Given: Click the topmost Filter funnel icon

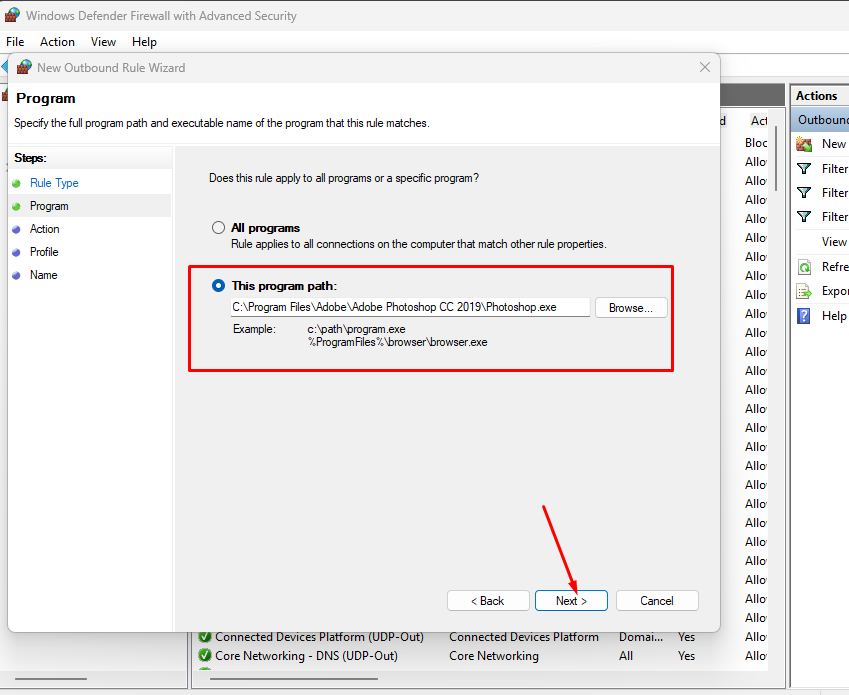Looking at the screenshot, I should point(804,169).
